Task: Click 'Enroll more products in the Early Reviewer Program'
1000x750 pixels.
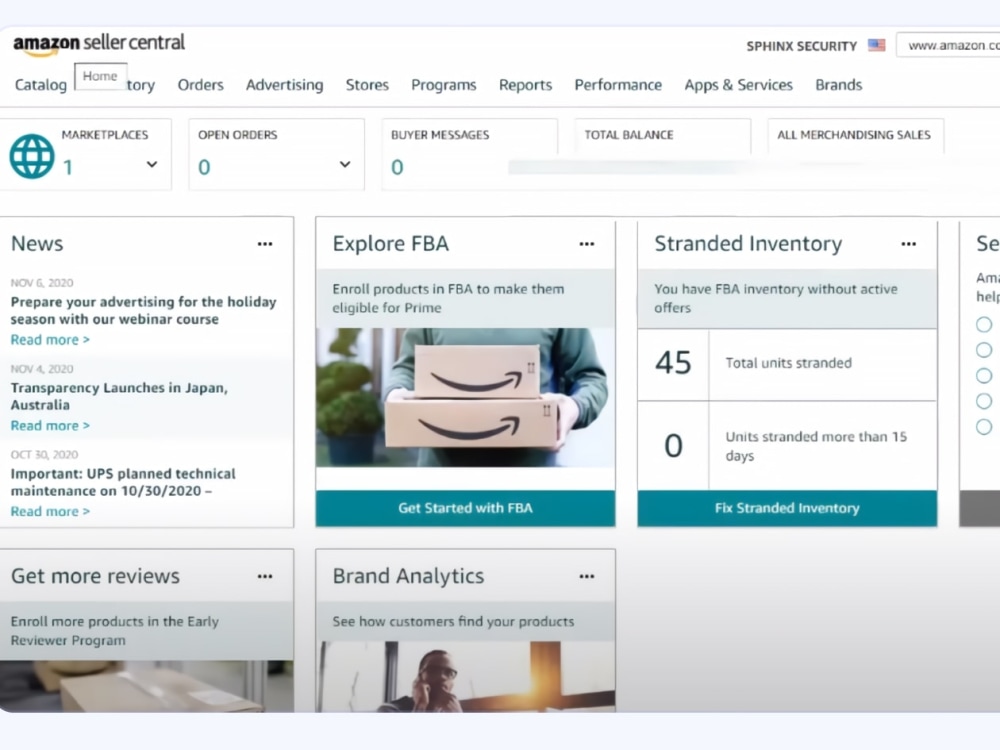Action: [115, 631]
